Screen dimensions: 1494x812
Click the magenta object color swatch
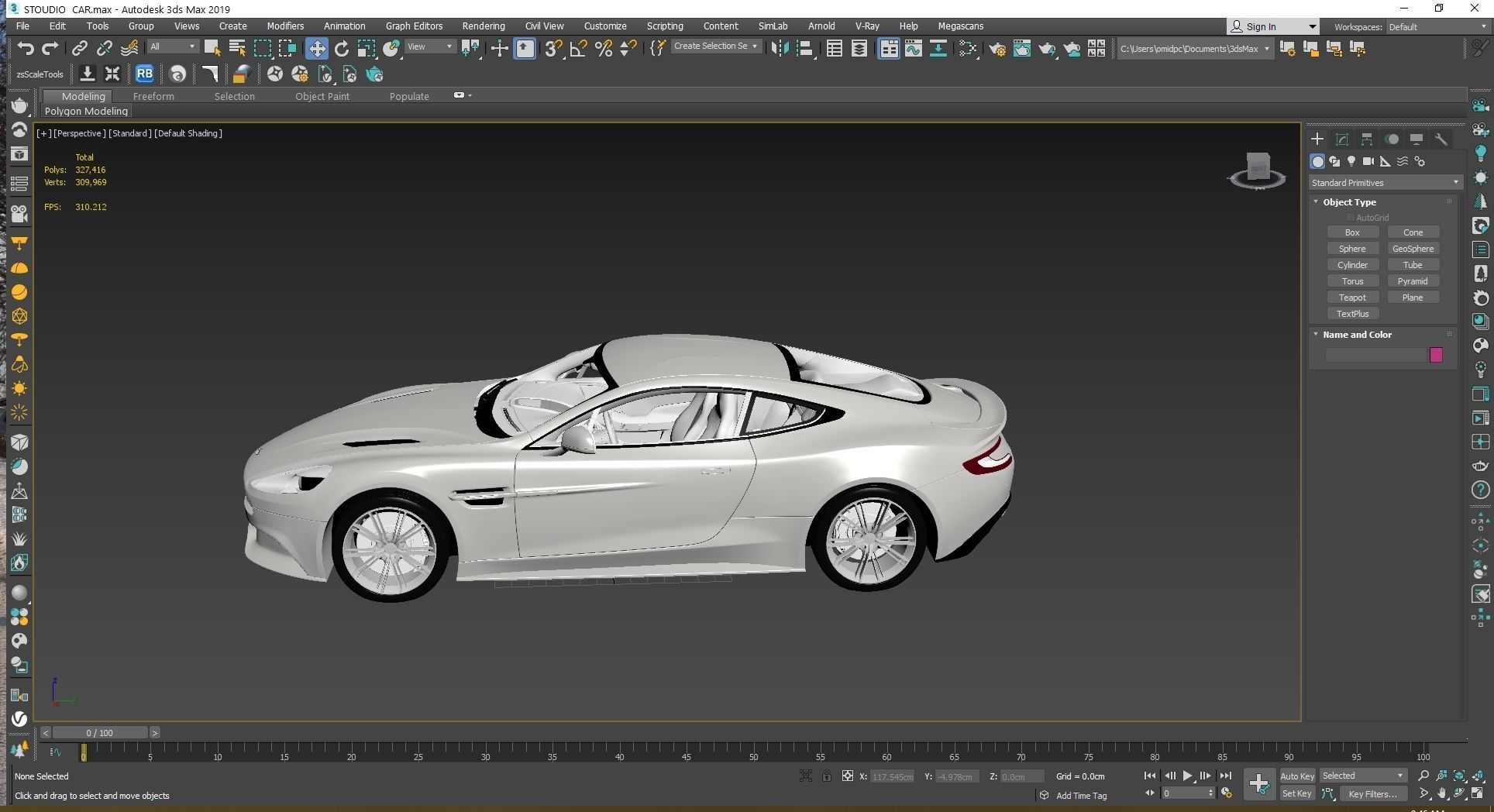tap(1436, 355)
